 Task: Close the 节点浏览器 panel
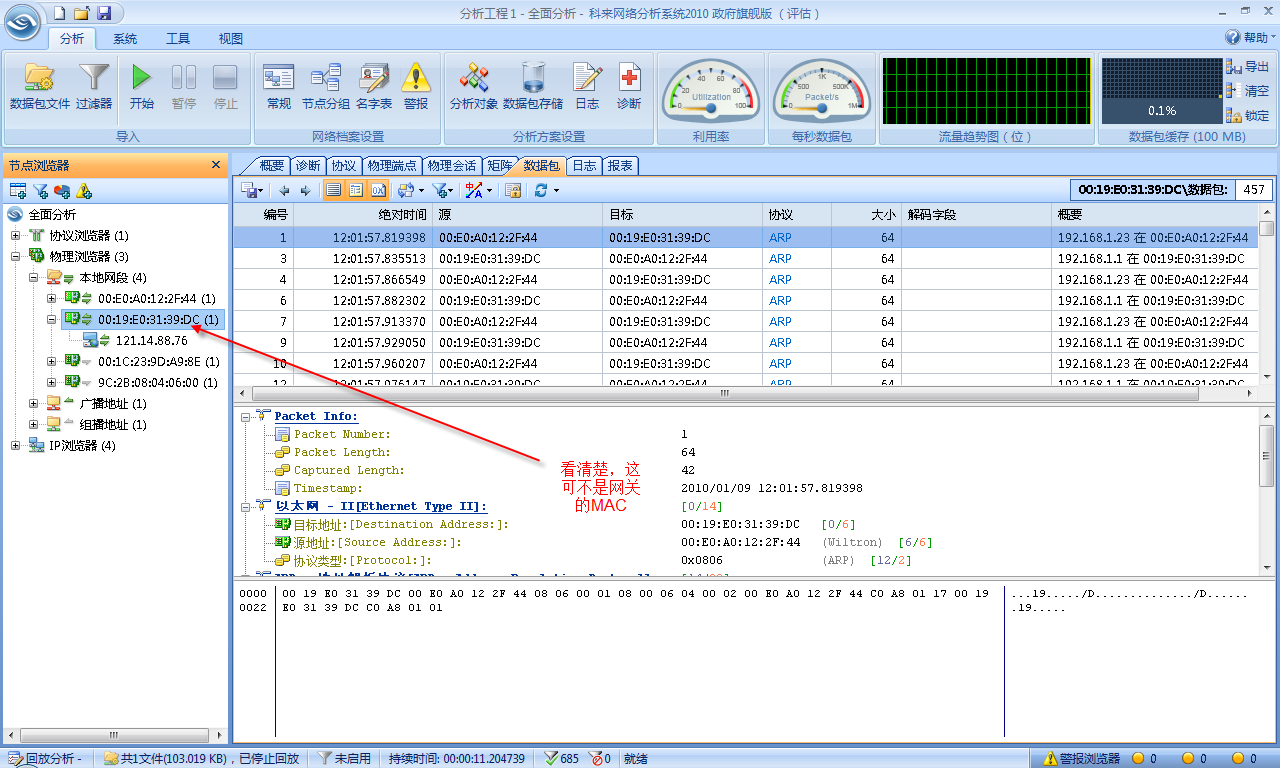click(216, 165)
